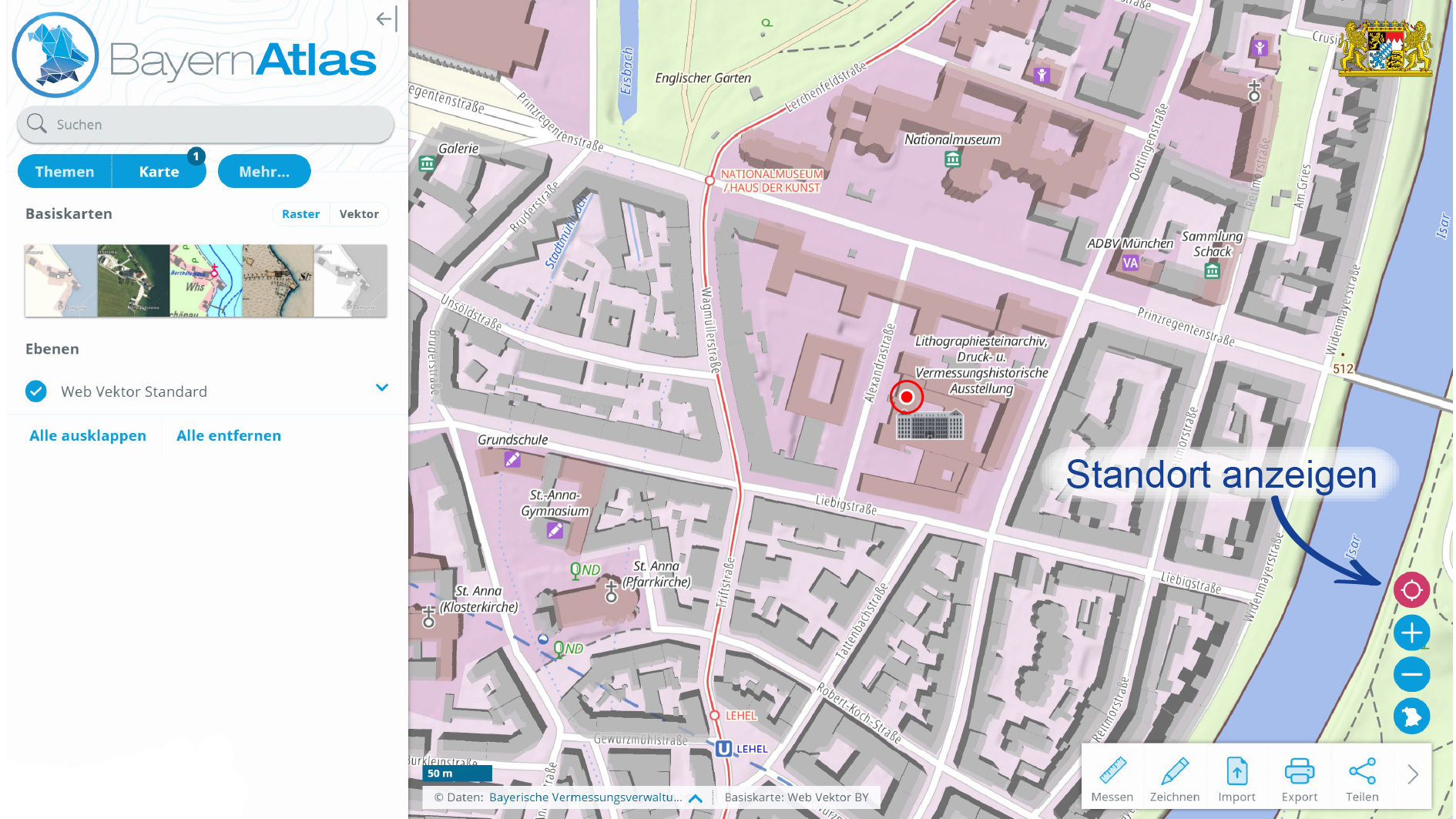Select the grayscale base map thumbnail
1456x819 pixels.
click(x=351, y=280)
